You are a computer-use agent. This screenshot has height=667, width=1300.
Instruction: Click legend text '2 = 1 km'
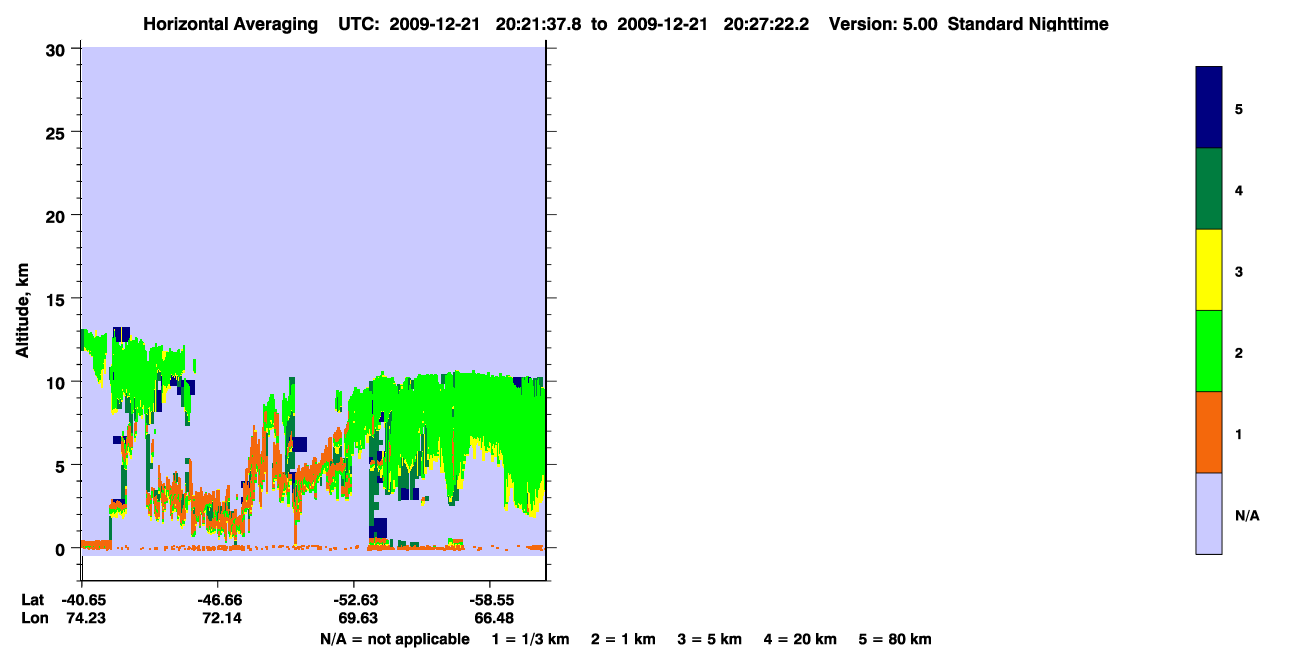623,639
